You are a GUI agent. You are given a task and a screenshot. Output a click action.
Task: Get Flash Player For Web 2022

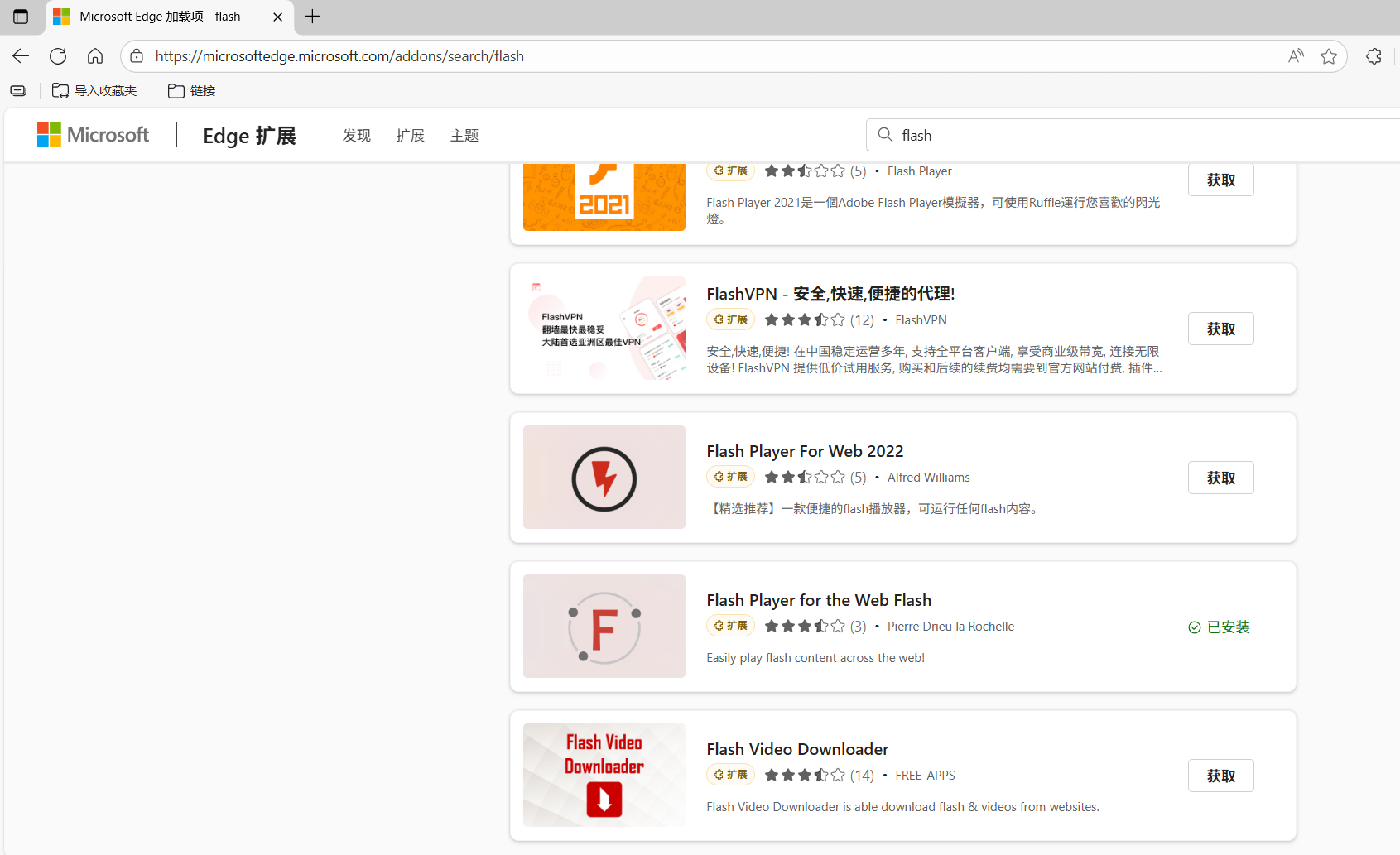1221,478
